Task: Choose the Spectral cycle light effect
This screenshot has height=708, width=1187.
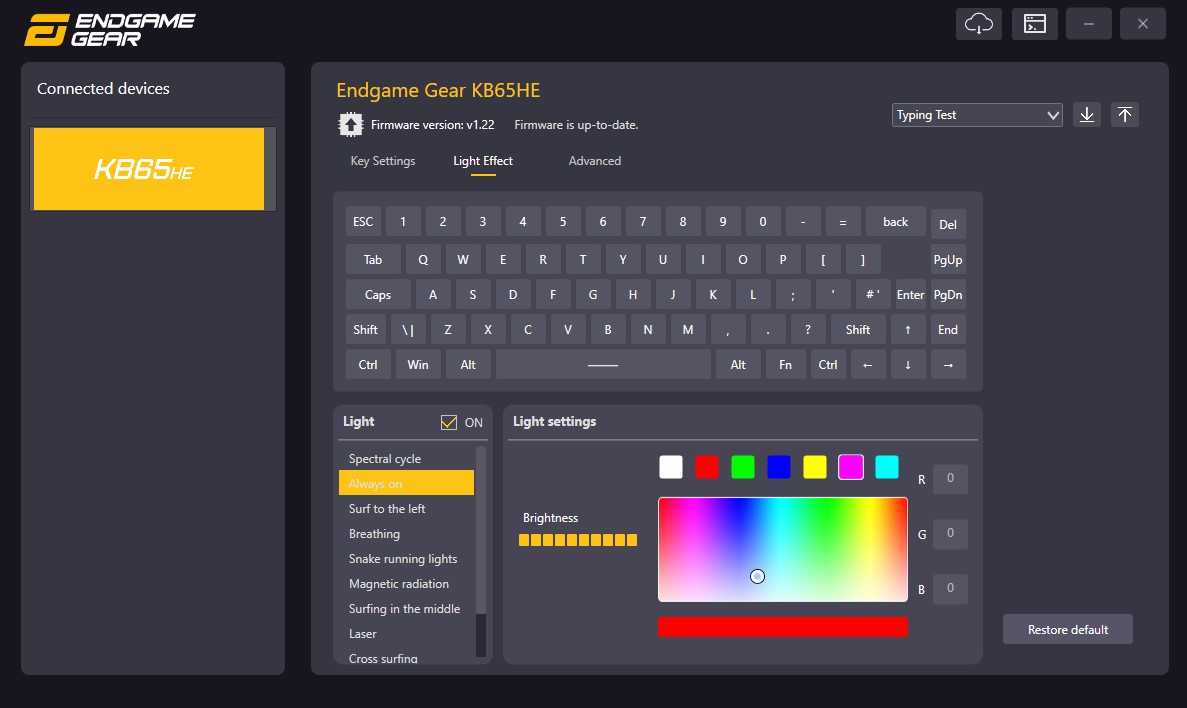Action: coord(407,458)
